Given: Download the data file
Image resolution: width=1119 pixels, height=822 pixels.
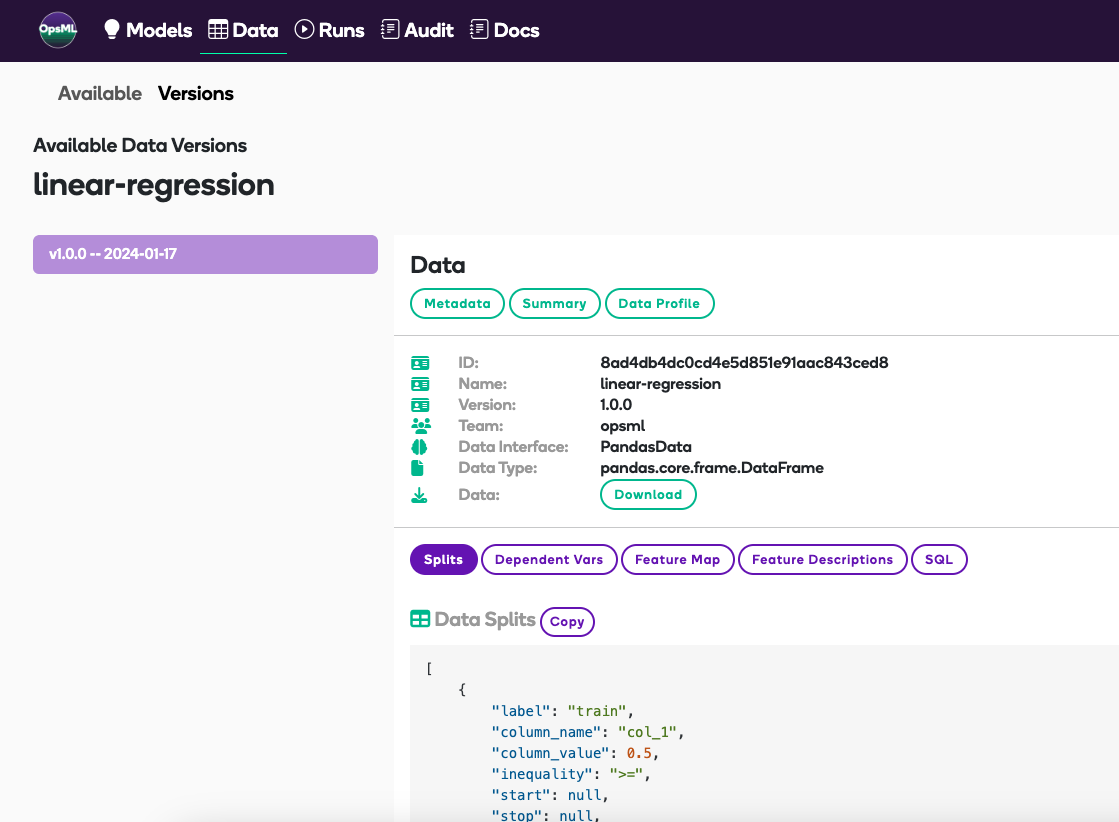Looking at the screenshot, I should 648,494.
